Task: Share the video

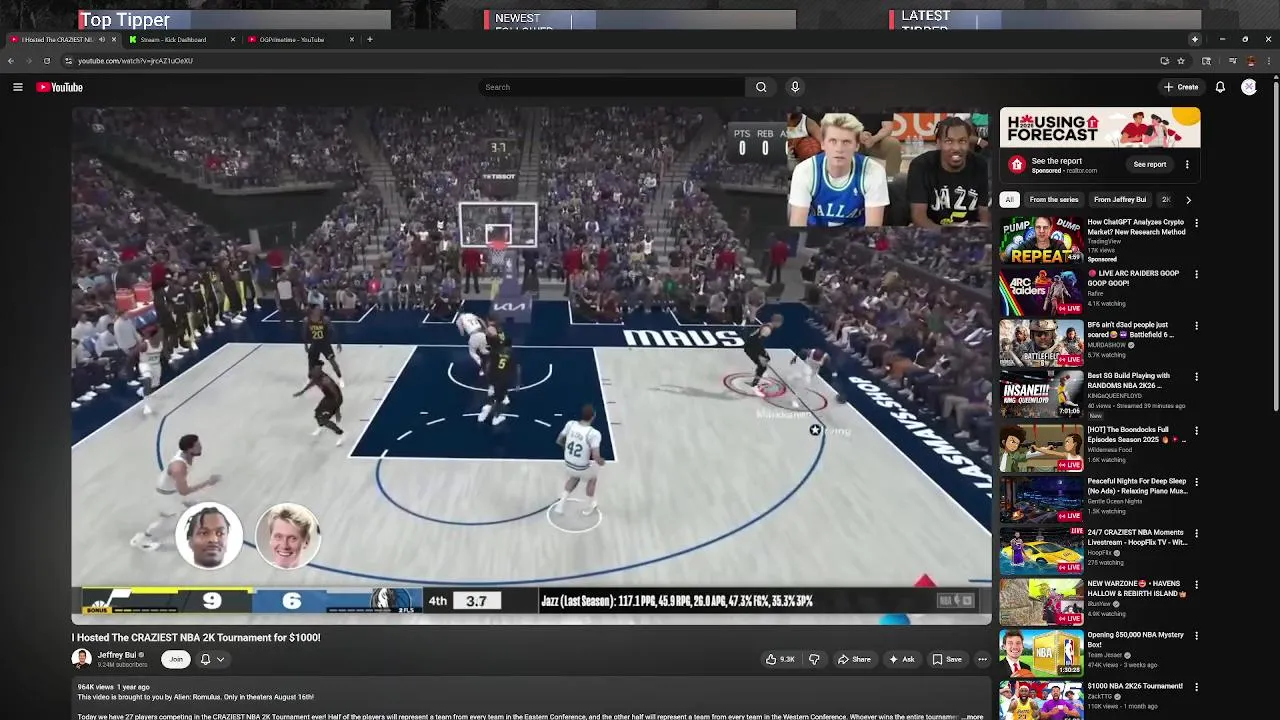Action: (x=854, y=659)
